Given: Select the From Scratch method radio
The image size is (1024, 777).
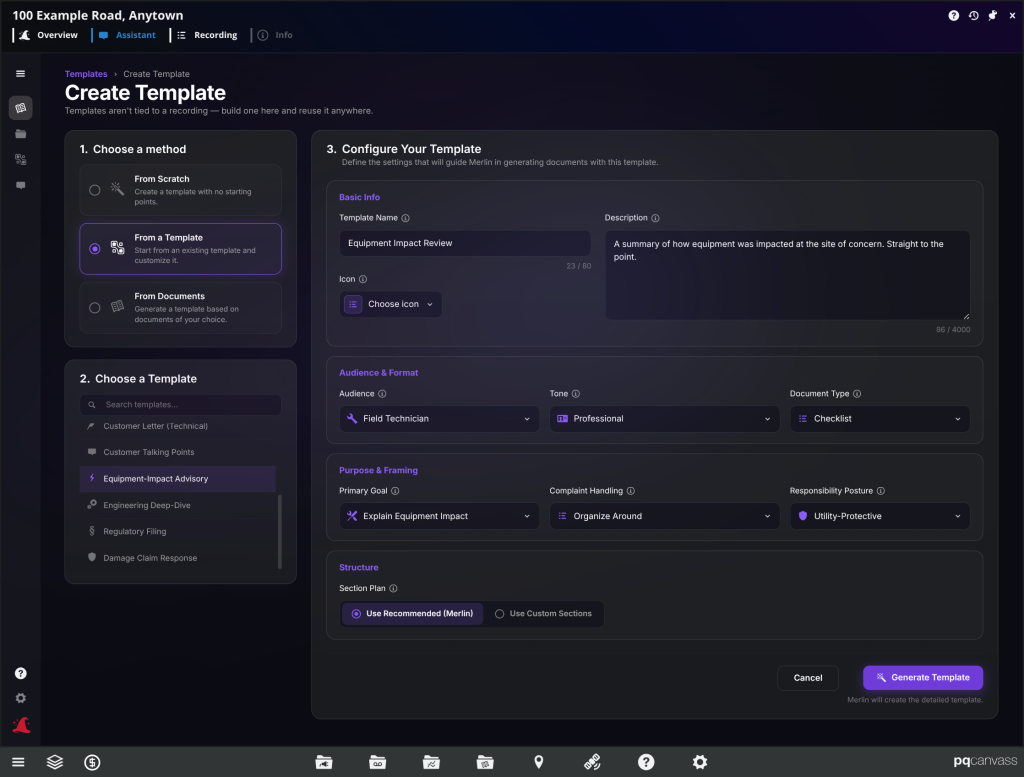Looking at the screenshot, I should point(95,190).
